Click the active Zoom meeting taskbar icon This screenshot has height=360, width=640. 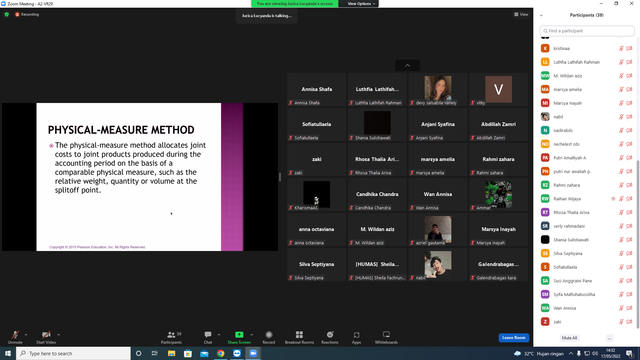pyautogui.click(x=253, y=353)
